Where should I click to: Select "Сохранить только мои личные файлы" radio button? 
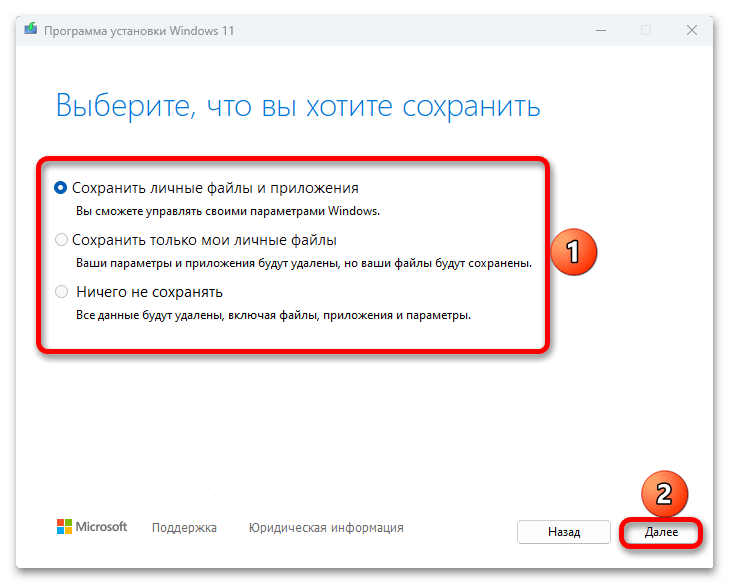tap(61, 240)
